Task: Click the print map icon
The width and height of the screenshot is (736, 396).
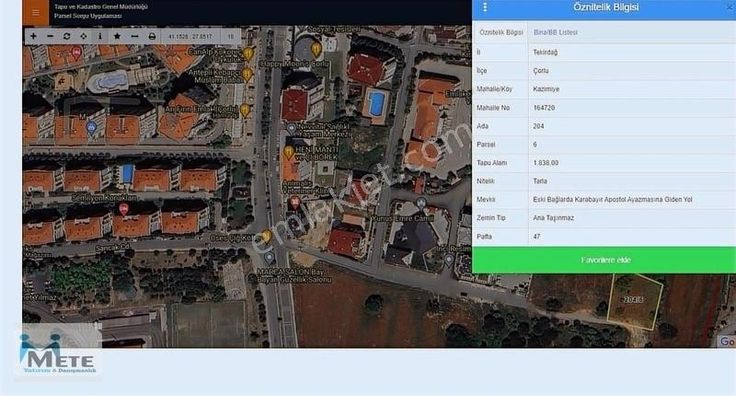Action: [x=152, y=36]
